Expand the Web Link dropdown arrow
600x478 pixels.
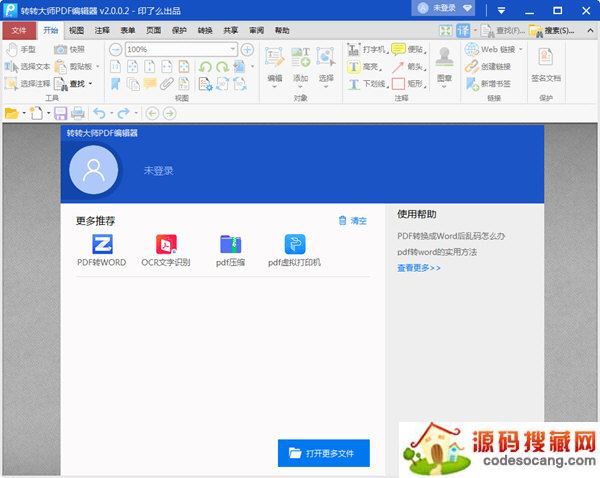(x=520, y=49)
